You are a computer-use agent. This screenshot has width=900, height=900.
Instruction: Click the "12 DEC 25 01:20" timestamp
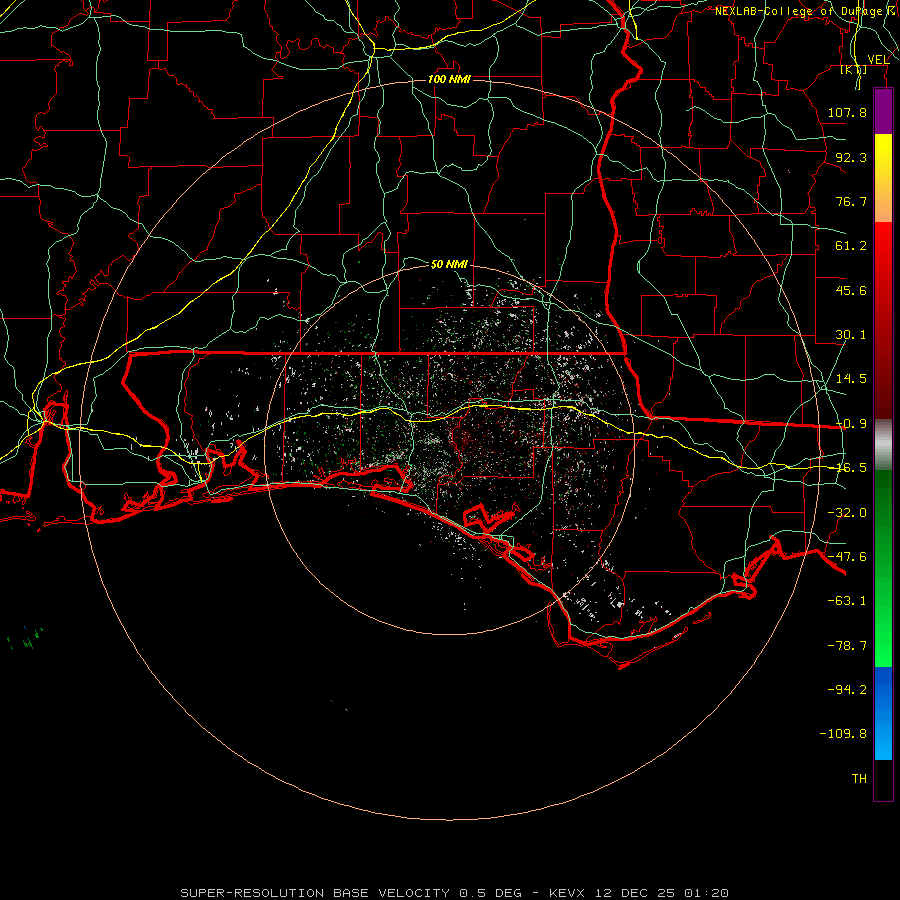pos(661,893)
